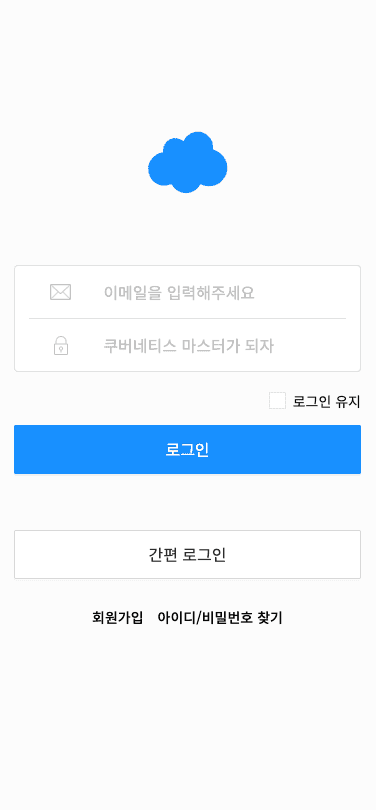
Task: Click the blue cloud logo
Action: 187,162
